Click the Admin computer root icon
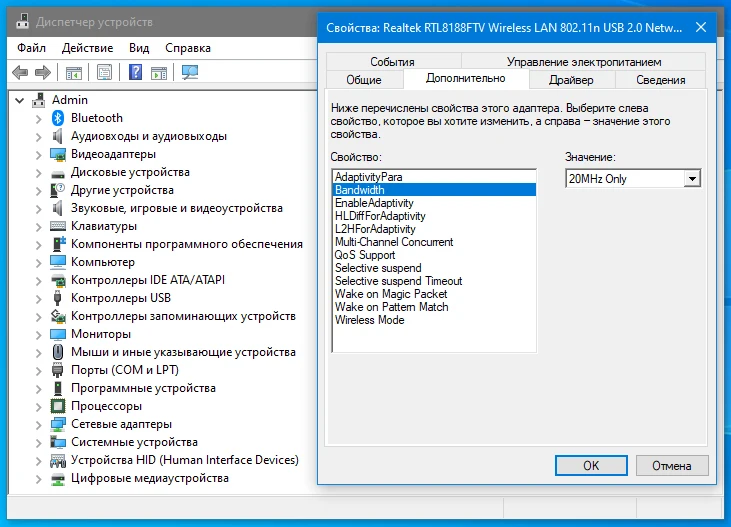This screenshot has height=527, width=731. (39, 100)
